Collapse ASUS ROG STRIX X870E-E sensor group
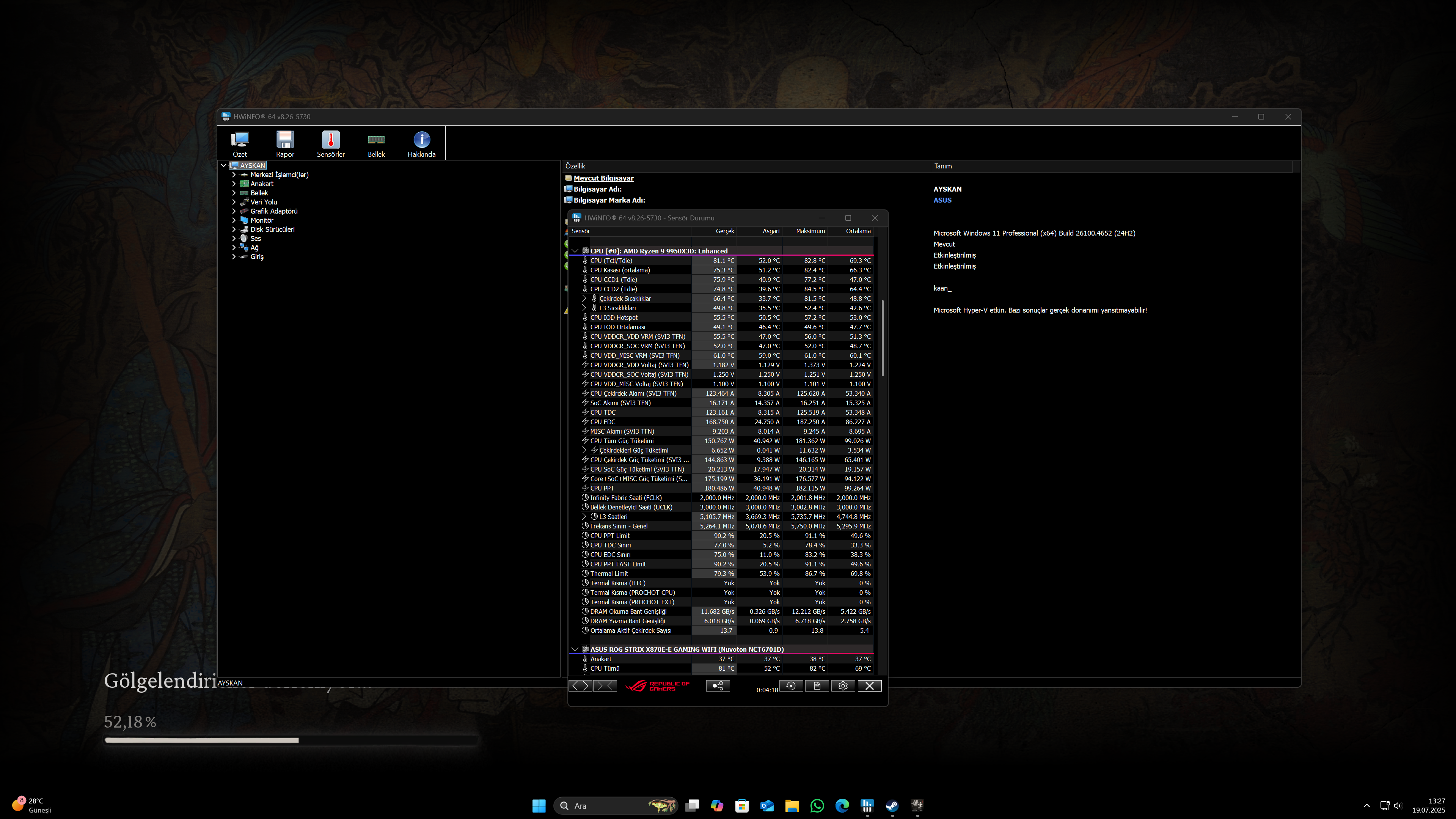Screen dimensions: 1456x819 [575, 649]
